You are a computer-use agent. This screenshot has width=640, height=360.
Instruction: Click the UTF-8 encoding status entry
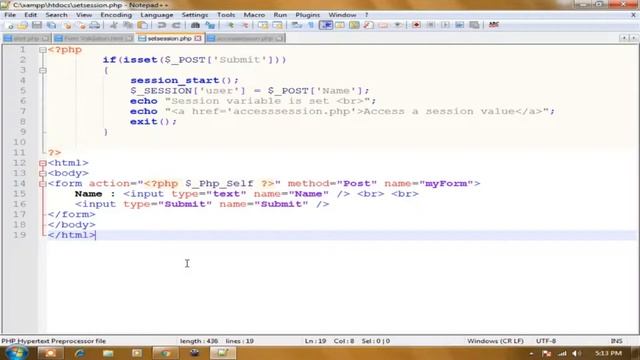point(546,341)
